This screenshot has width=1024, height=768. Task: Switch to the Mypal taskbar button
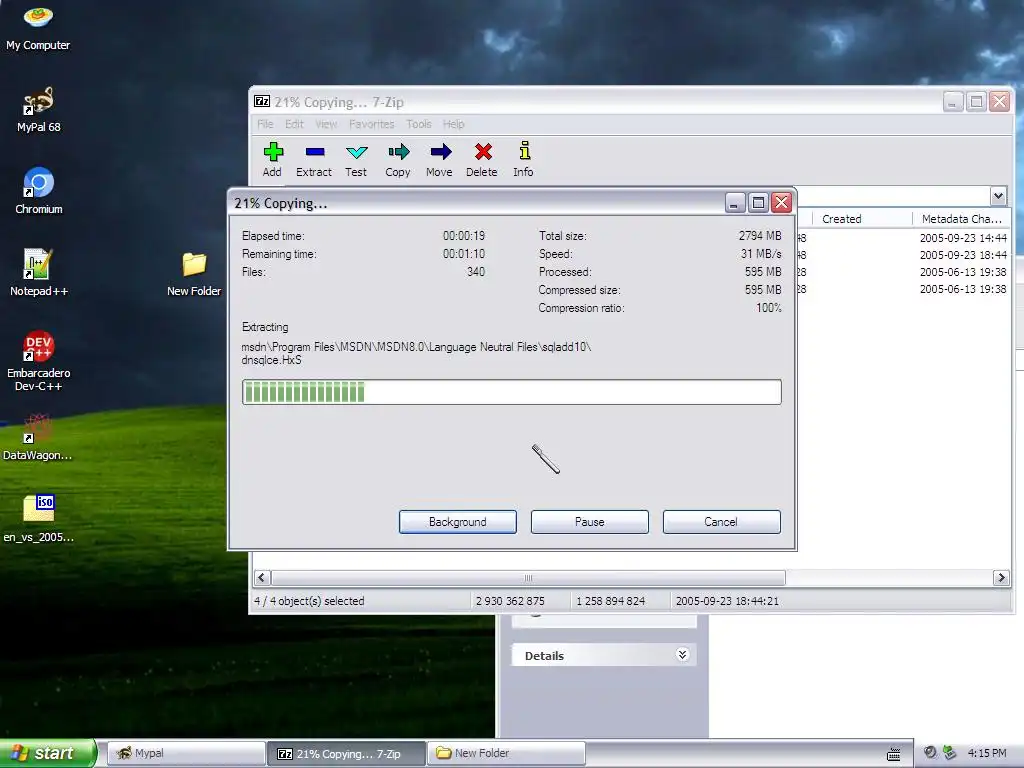185,754
